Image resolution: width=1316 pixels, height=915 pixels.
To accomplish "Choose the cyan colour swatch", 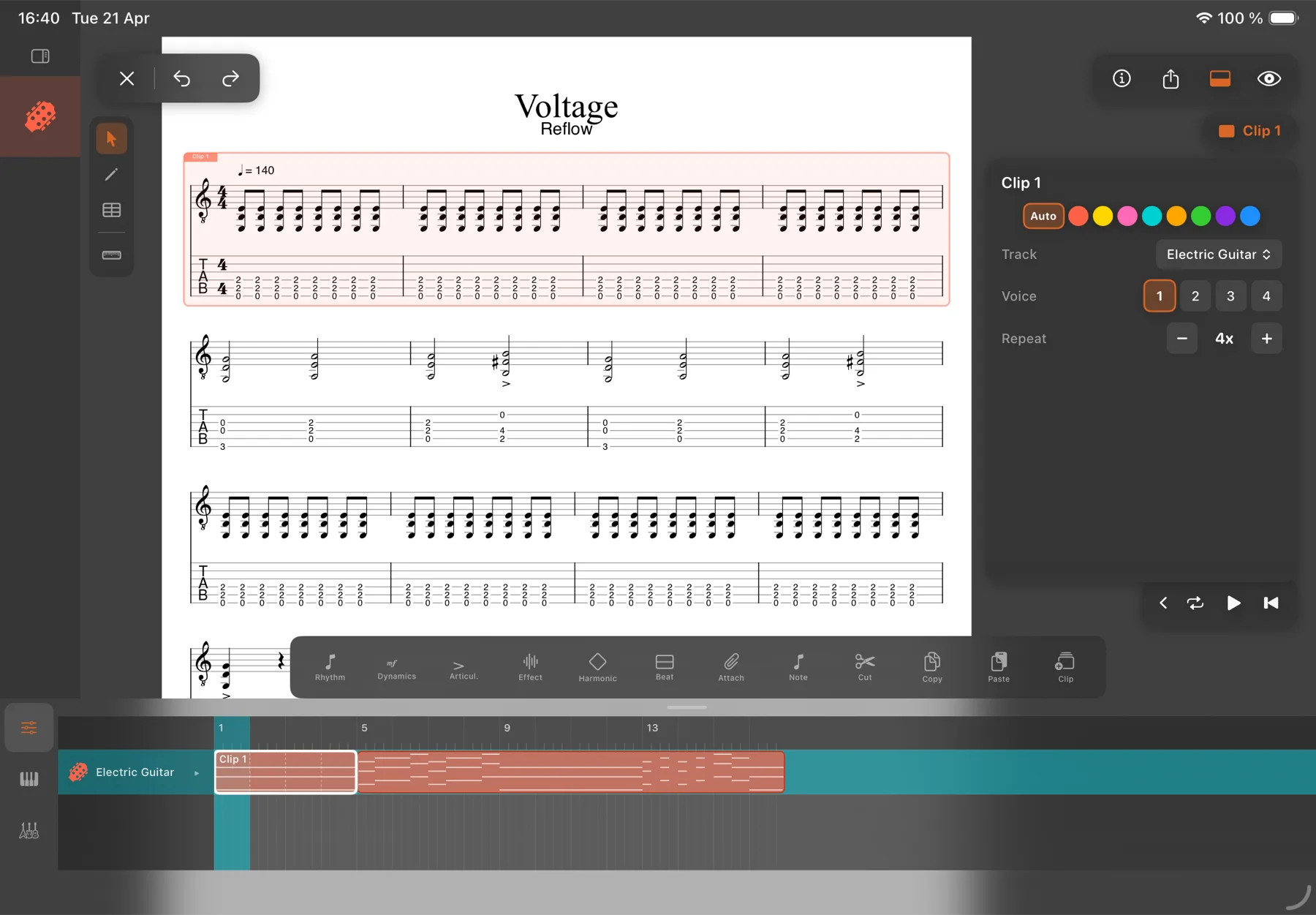I will tap(1152, 216).
